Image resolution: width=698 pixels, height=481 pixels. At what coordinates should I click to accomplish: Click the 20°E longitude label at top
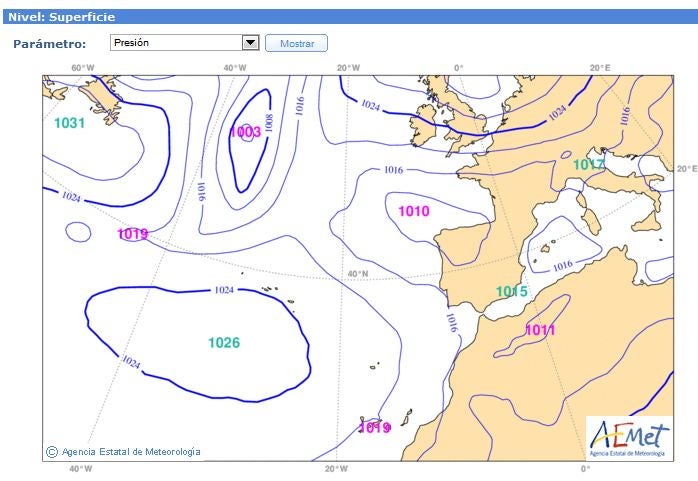pos(599,68)
